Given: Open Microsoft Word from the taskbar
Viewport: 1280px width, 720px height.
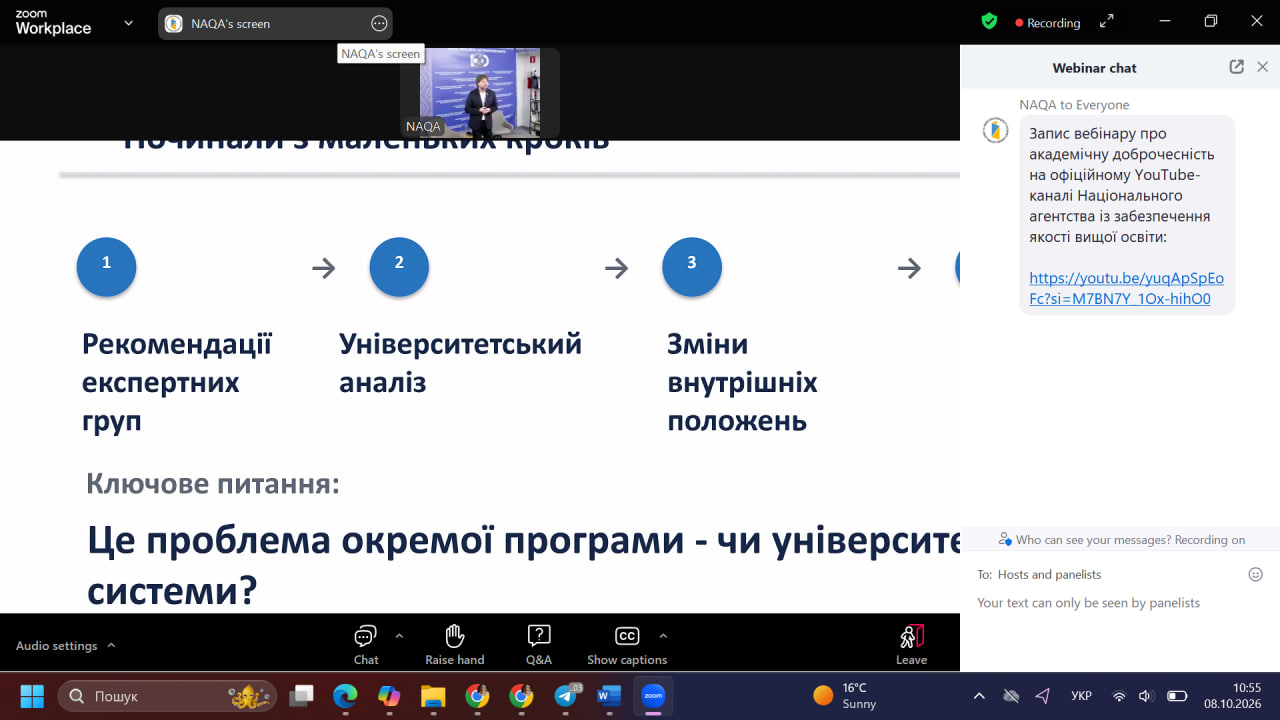Looking at the screenshot, I should (609, 696).
